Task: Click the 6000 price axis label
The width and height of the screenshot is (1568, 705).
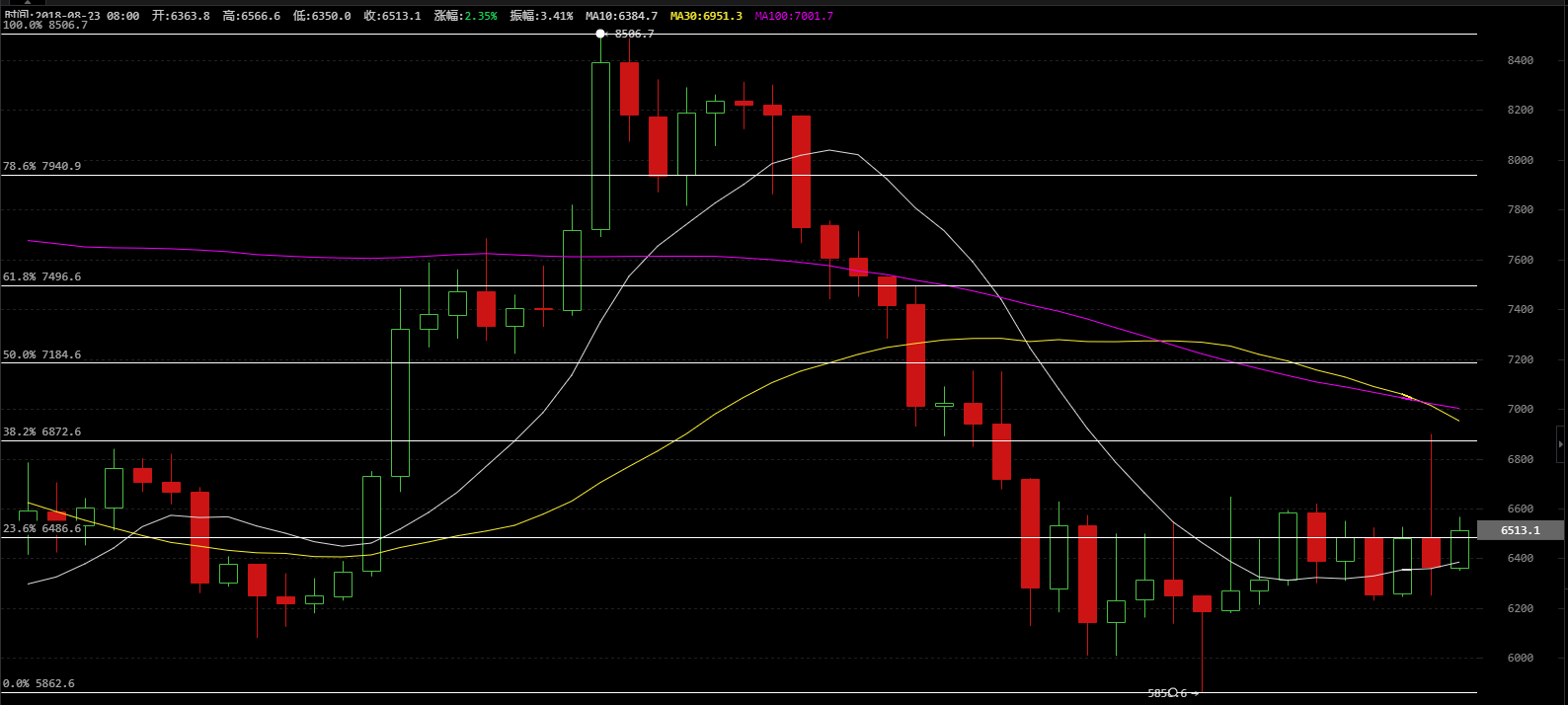Action: [x=1521, y=658]
